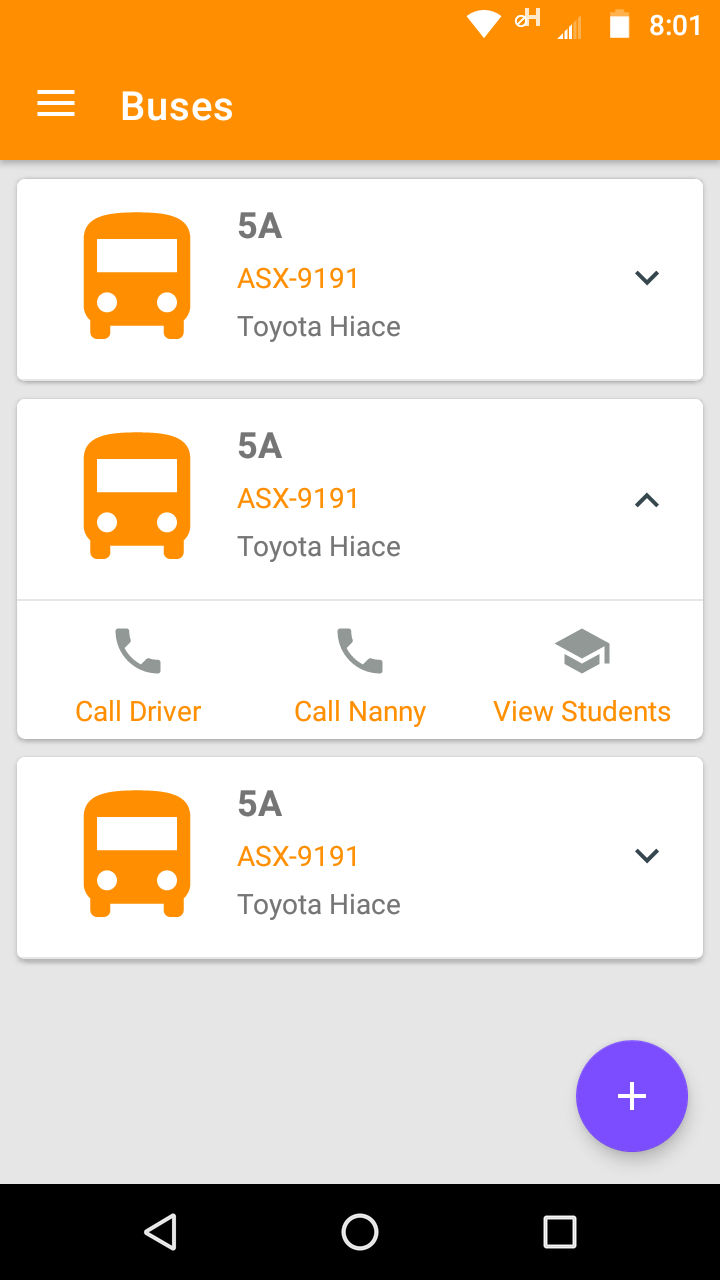Expand the third bus card chevron
The width and height of the screenshot is (720, 1280).
point(647,856)
